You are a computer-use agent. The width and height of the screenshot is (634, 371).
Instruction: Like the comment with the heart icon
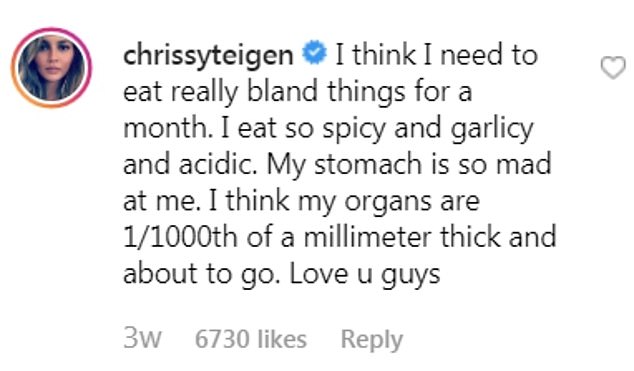coord(613,67)
